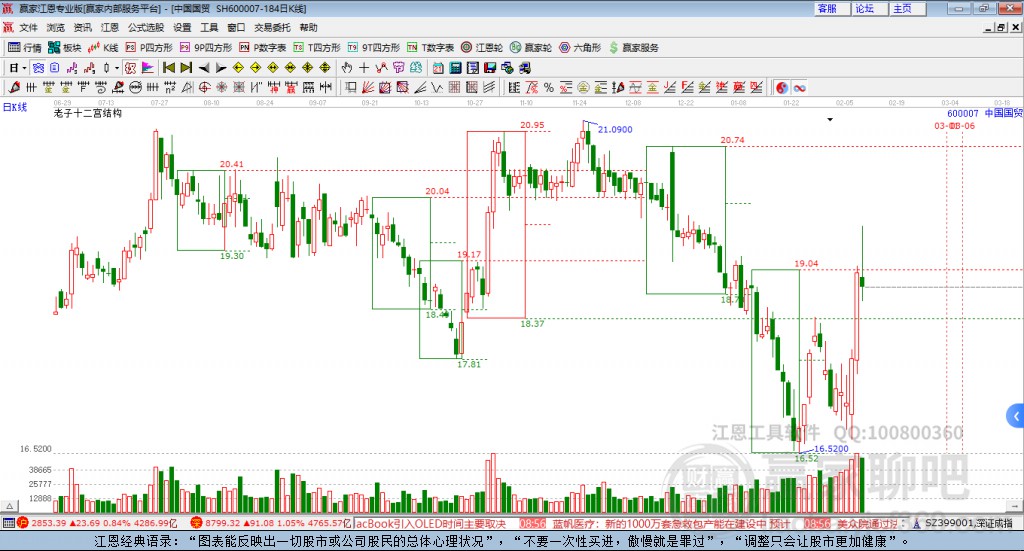Open 赢家服务 dollar-sign service

(x=633, y=48)
